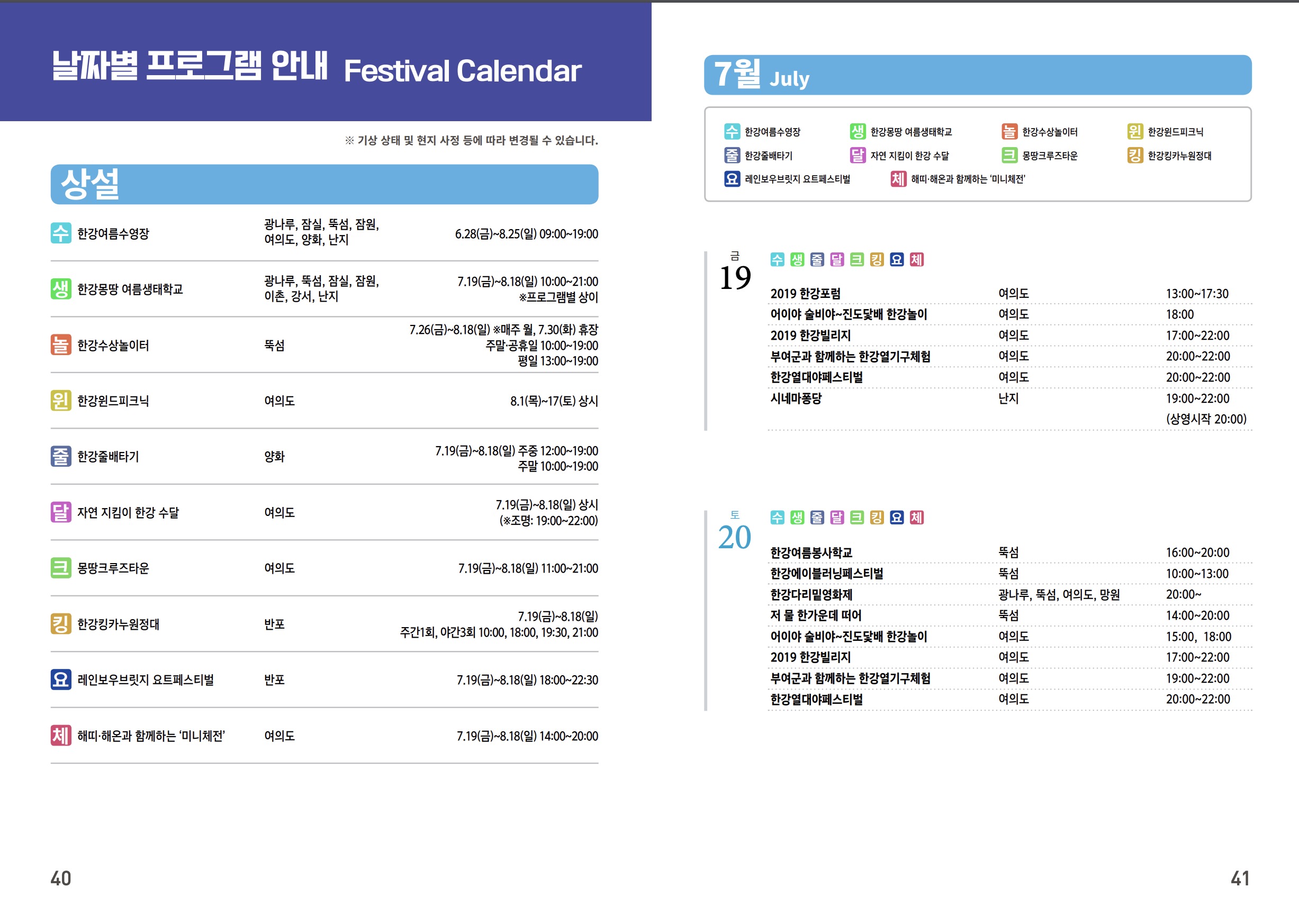1299x924 pixels.
Task: Click the 달 icon in the July legend box
Action: pos(858,156)
